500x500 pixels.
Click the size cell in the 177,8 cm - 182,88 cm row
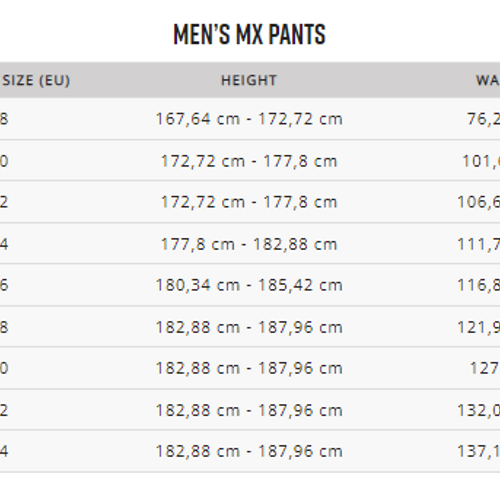pyautogui.click(x=4, y=244)
